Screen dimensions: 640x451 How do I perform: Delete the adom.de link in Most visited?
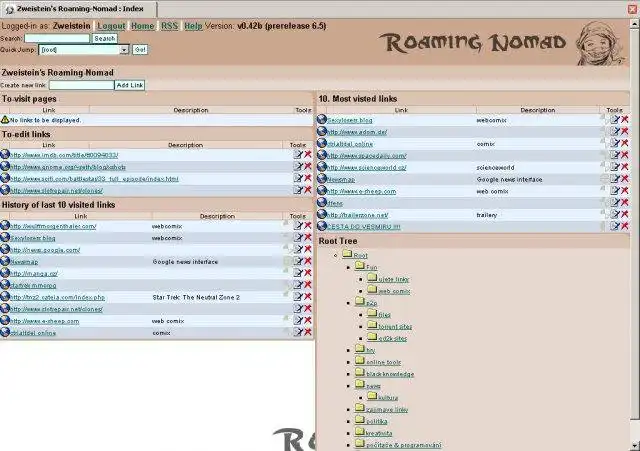624,131
